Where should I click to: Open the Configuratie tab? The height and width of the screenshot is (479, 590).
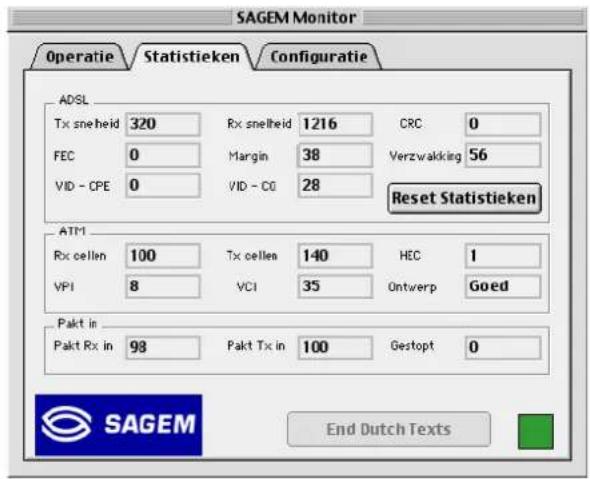(319, 57)
